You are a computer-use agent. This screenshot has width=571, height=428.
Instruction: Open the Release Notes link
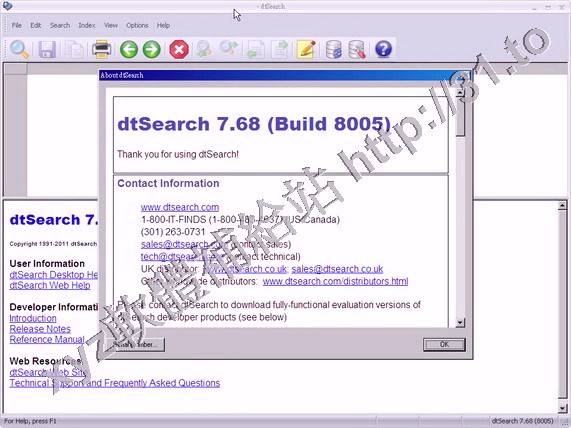40,329
